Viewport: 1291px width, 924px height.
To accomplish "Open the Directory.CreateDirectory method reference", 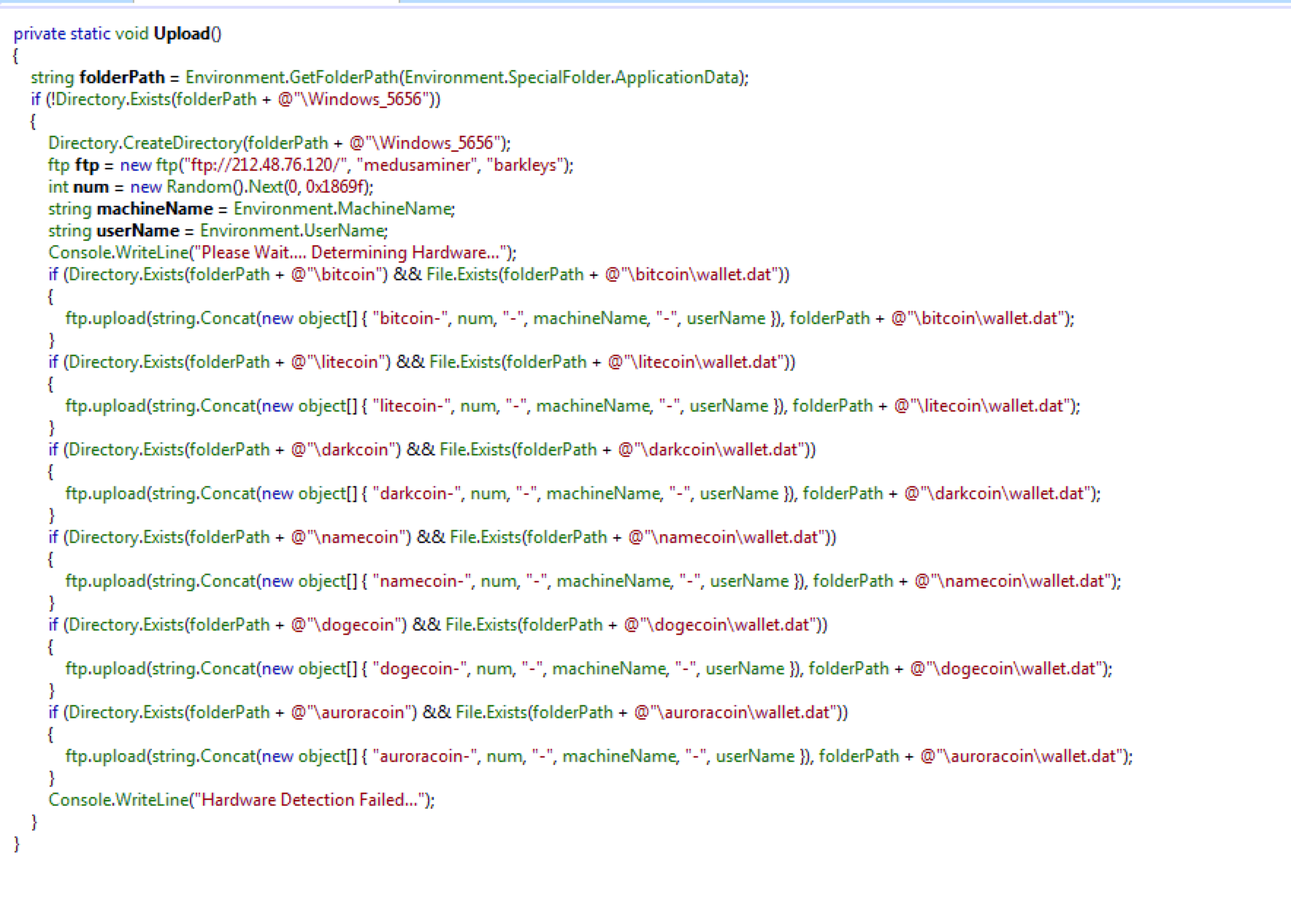I will [x=145, y=143].
